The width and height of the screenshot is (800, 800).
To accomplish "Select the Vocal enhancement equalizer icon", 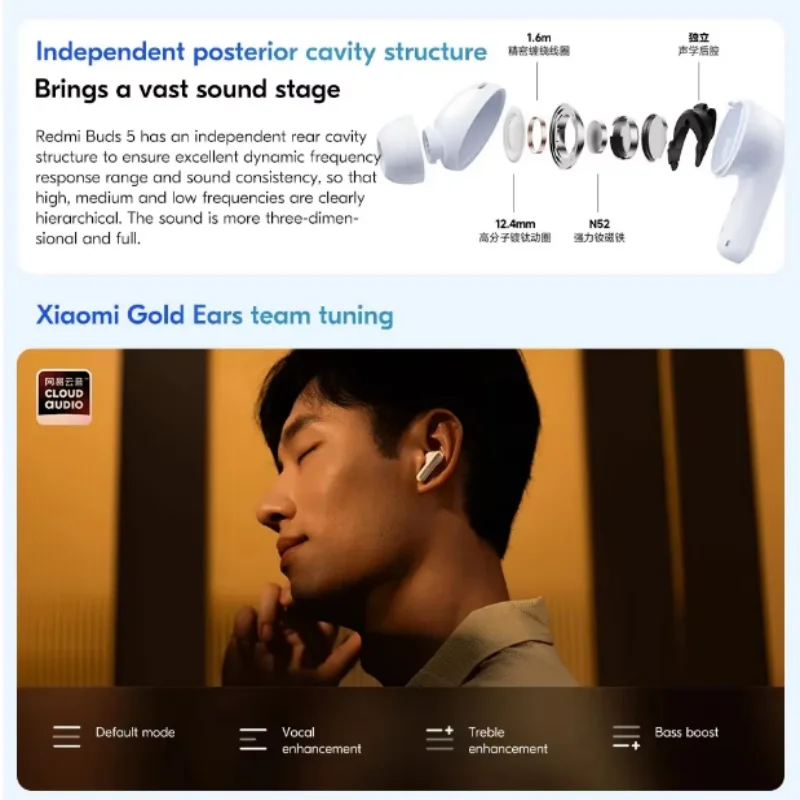I will (x=253, y=739).
